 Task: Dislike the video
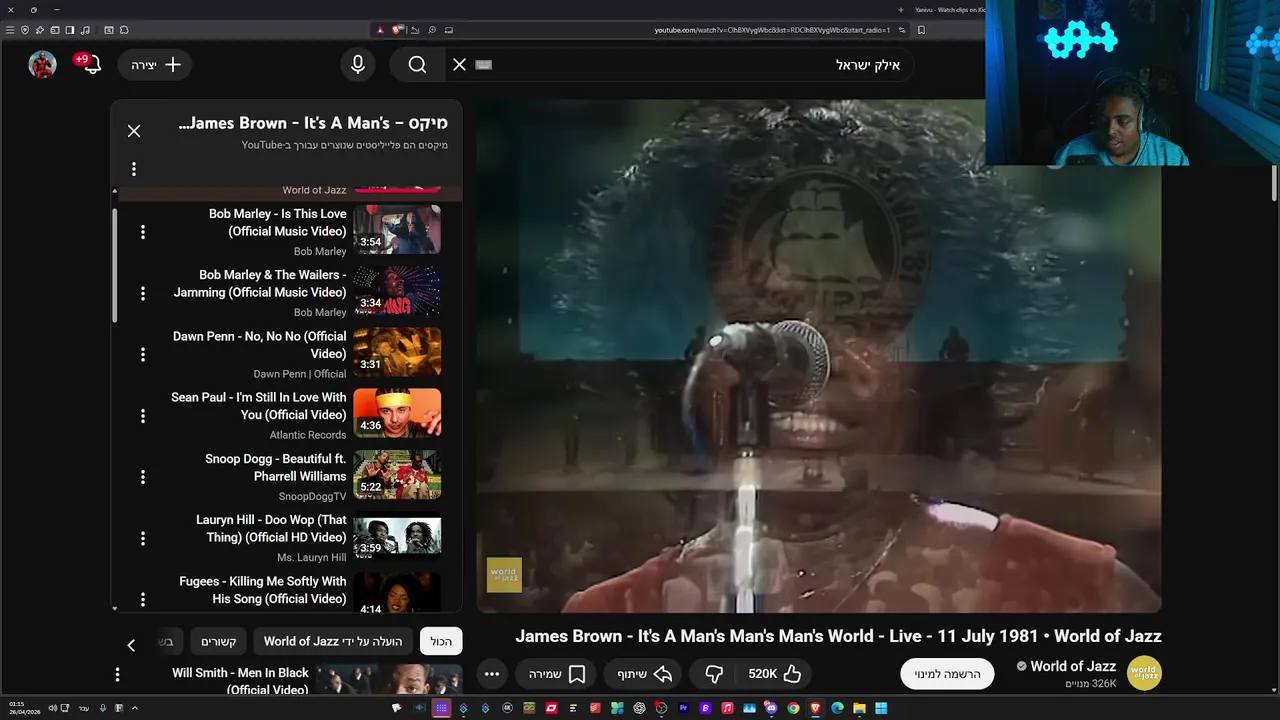coord(714,674)
